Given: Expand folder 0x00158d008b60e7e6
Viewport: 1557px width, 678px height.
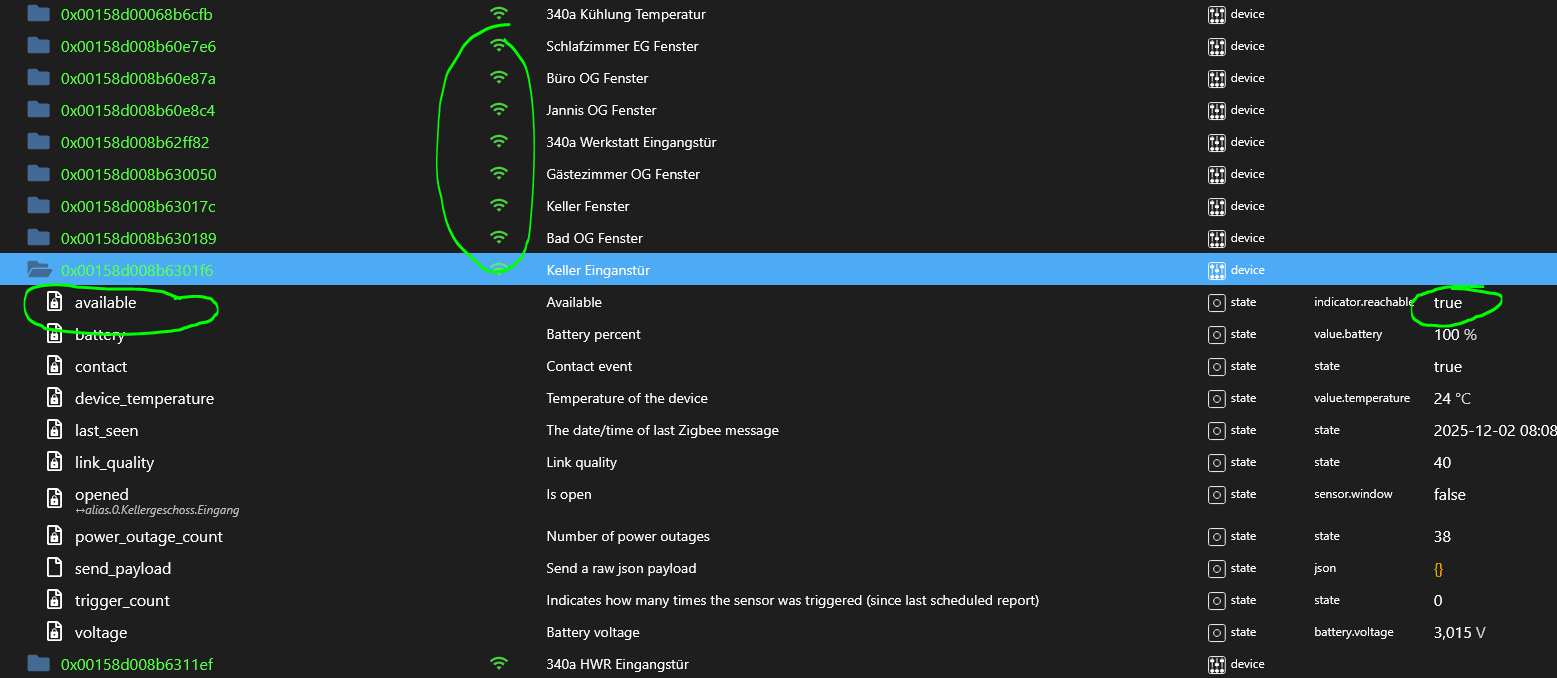Looking at the screenshot, I should pyautogui.click(x=39, y=46).
